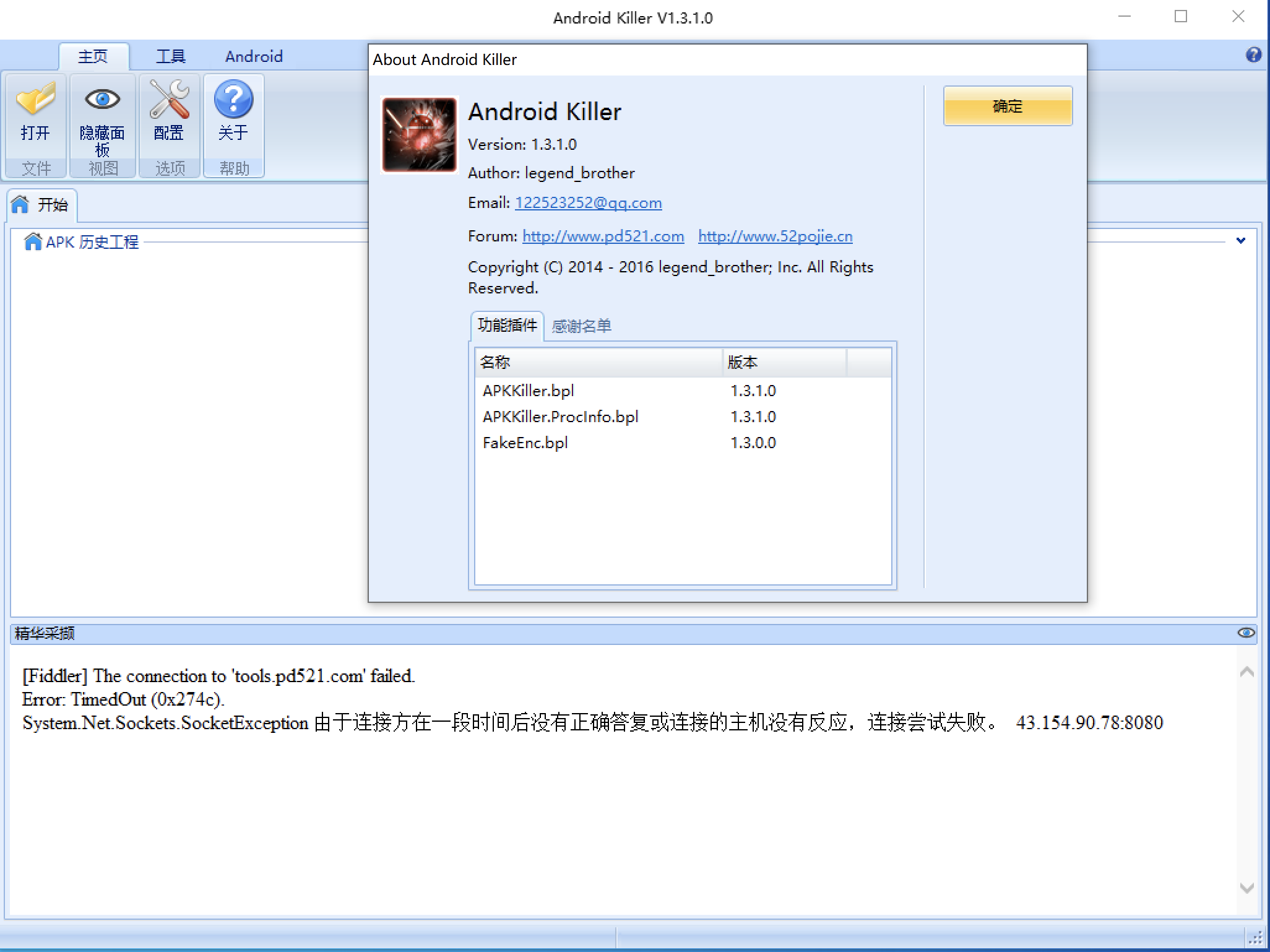Click the '[Fiddler] The connection' log line
The width and height of the screenshot is (1270, 952).
[x=218, y=675]
